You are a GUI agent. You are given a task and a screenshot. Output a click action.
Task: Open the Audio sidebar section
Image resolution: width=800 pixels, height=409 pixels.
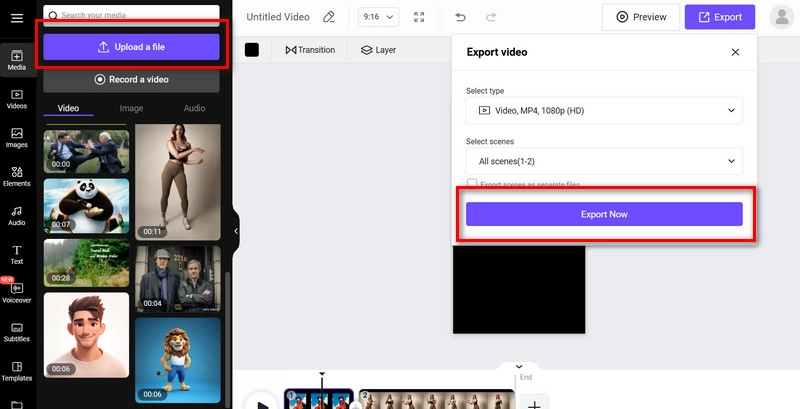pos(17,216)
